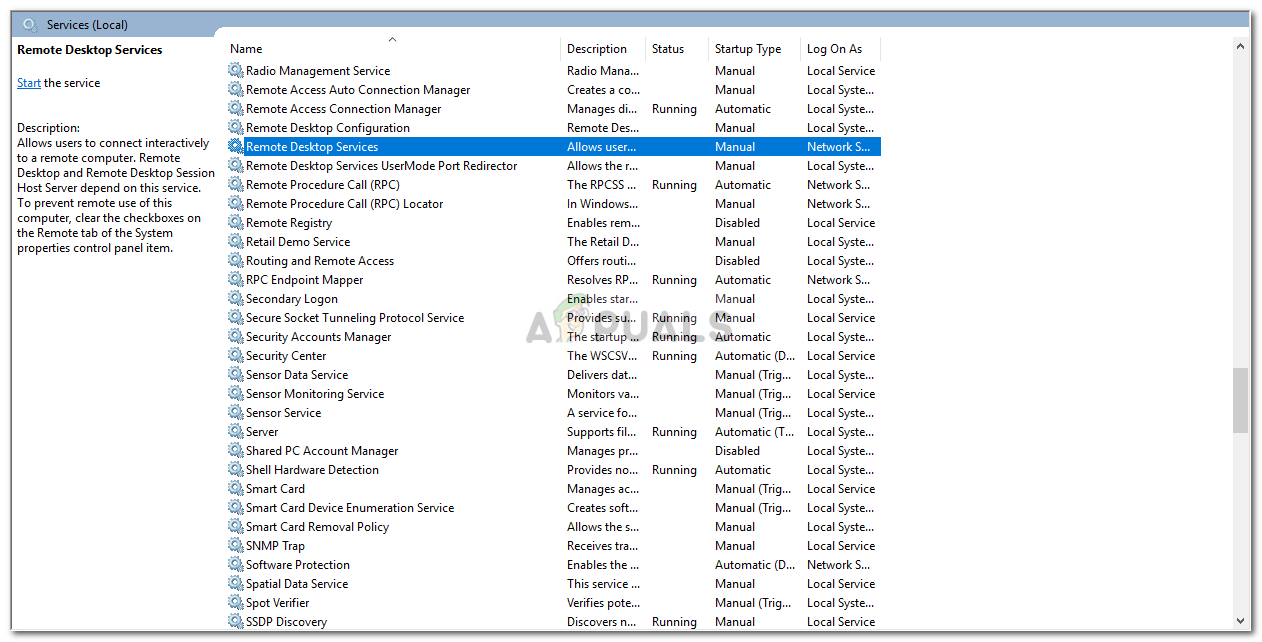Viewport: 1262px width, 642px height.
Task: Click the gear icon for Remote Access Auto Connection Manager
Action: coord(235,90)
